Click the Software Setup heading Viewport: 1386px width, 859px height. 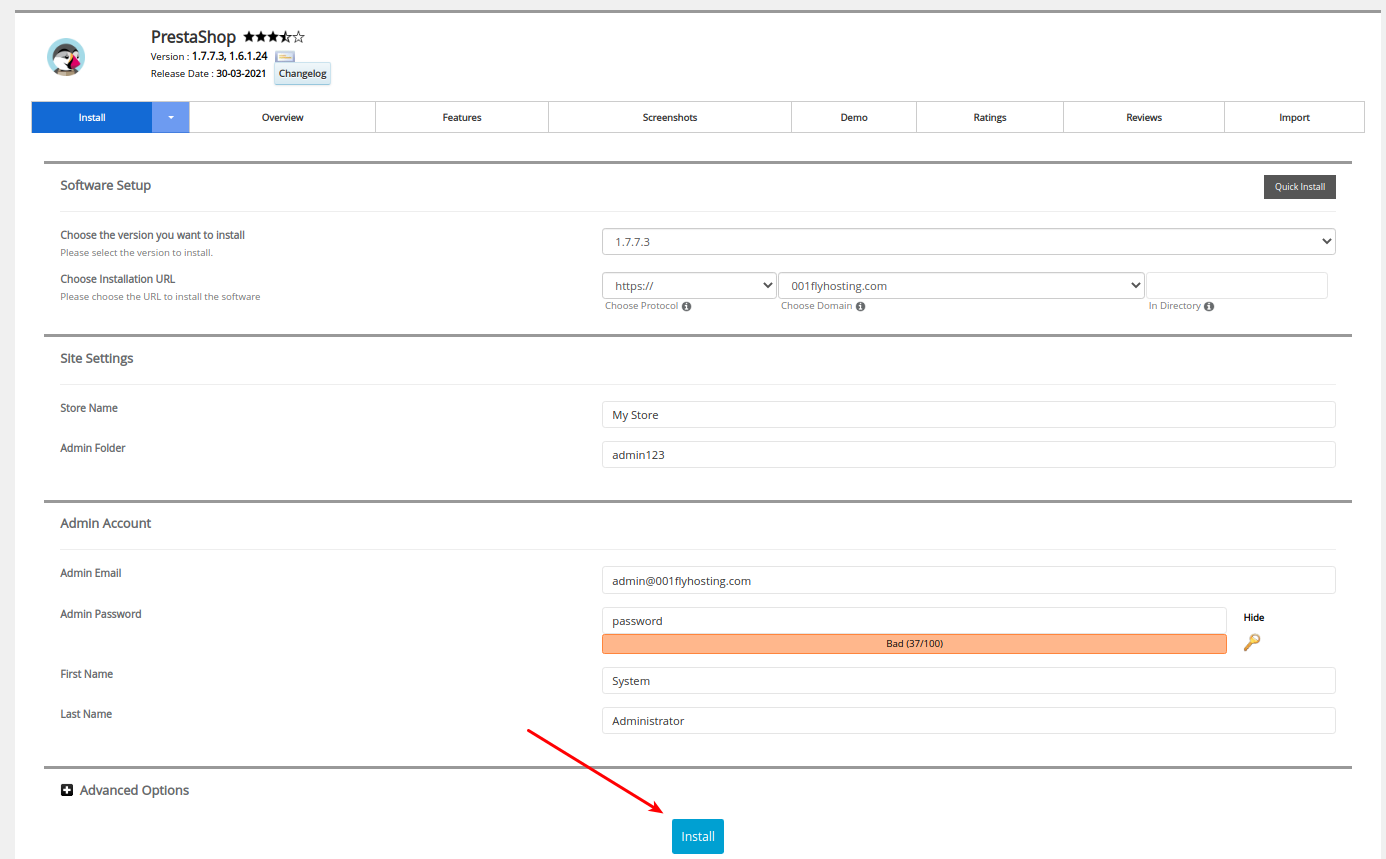click(x=106, y=185)
